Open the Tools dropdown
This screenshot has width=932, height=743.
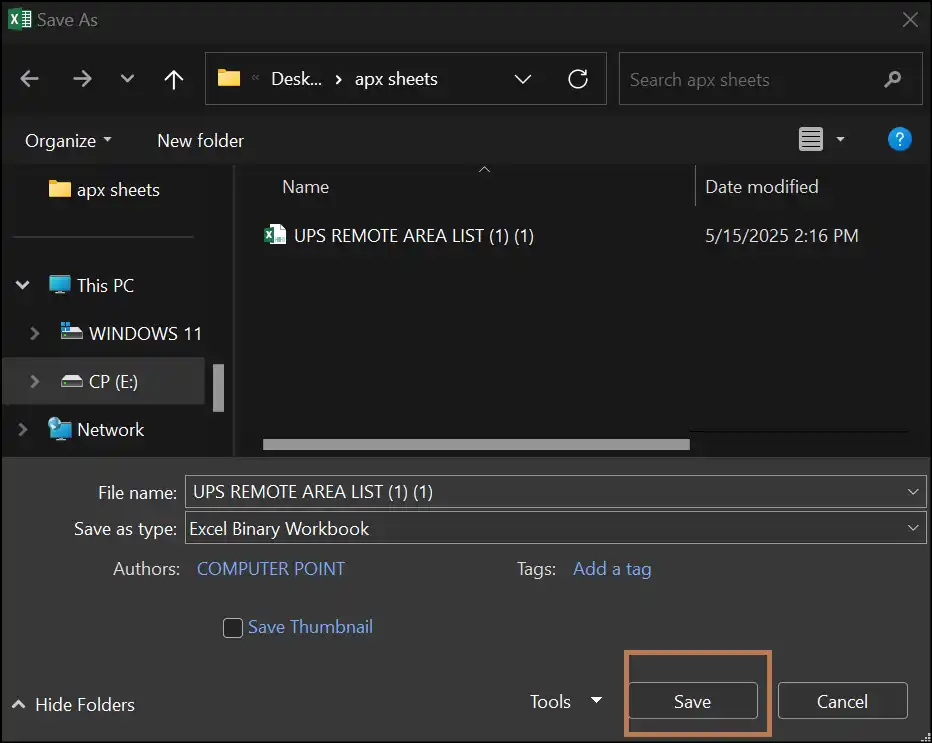566,701
